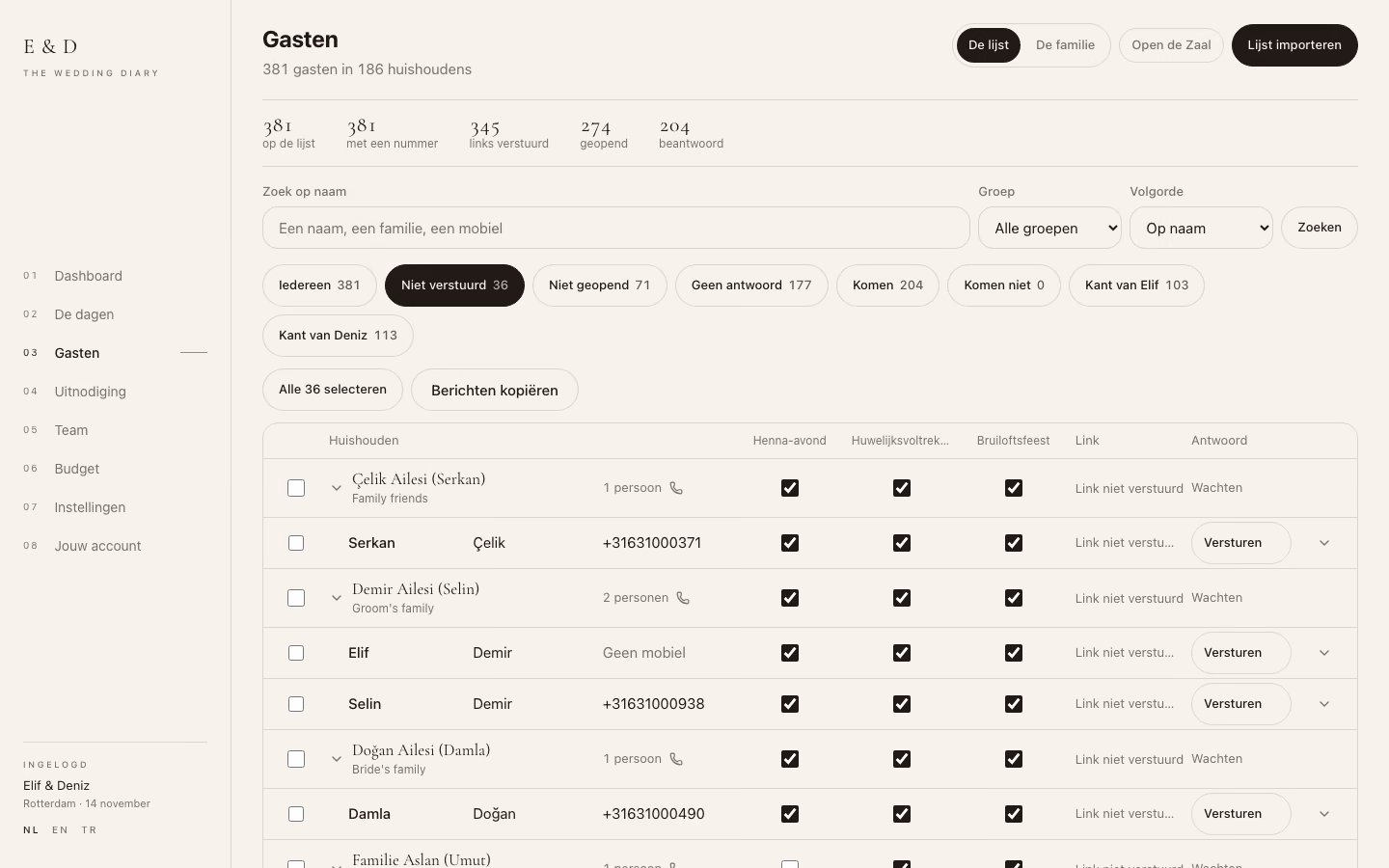The height and width of the screenshot is (868, 1389).
Task: Click phone number +31631000938
Action: (x=654, y=704)
